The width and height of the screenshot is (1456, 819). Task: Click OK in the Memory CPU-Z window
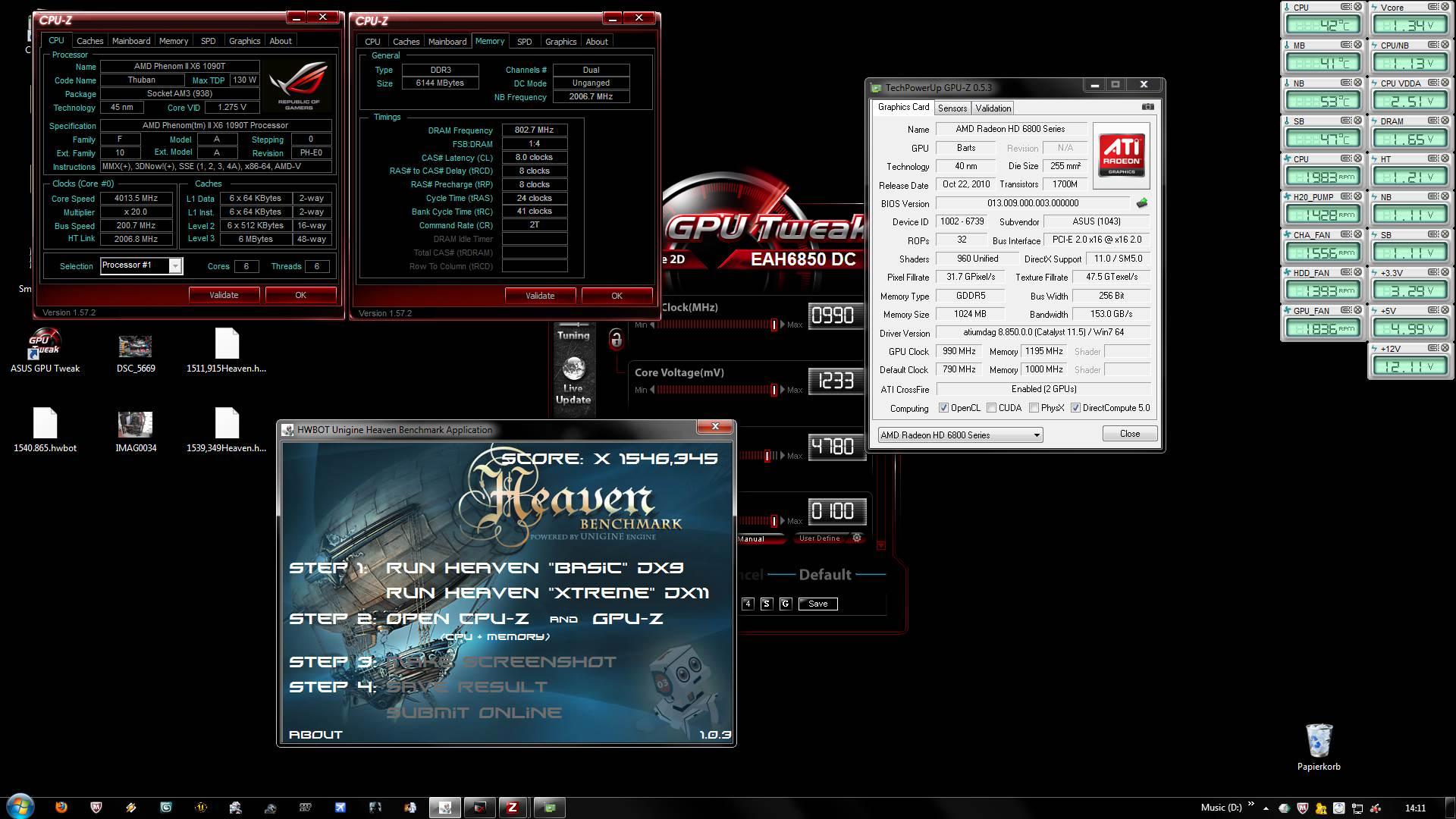tap(617, 296)
